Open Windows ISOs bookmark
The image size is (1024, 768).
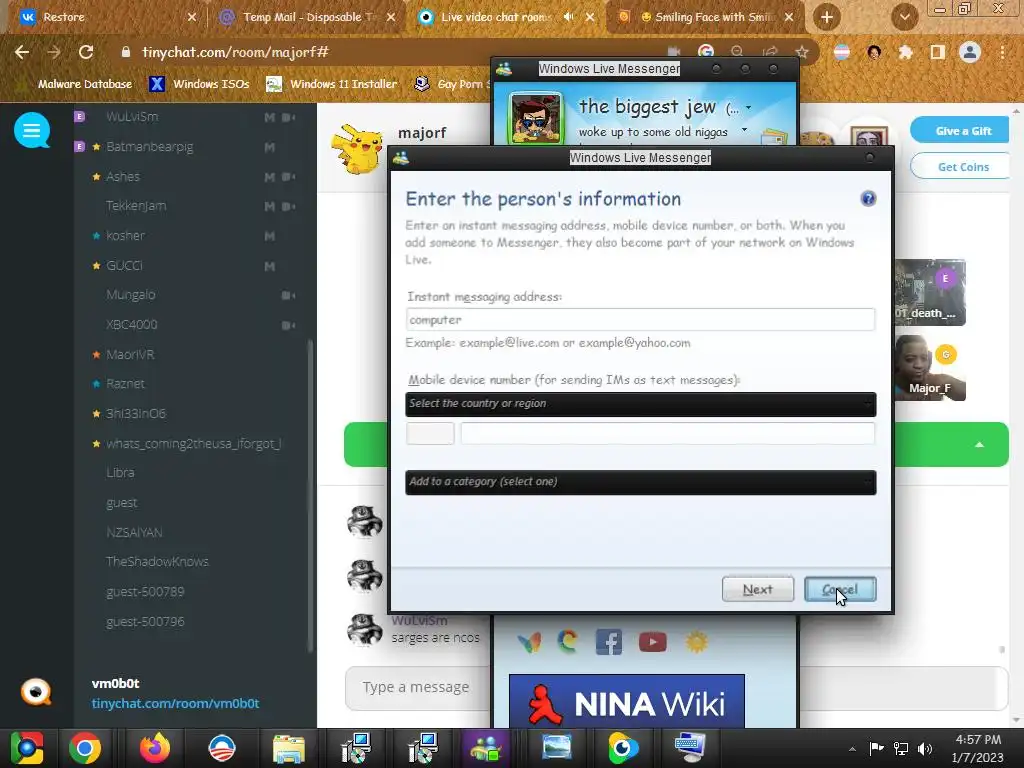pos(199,84)
